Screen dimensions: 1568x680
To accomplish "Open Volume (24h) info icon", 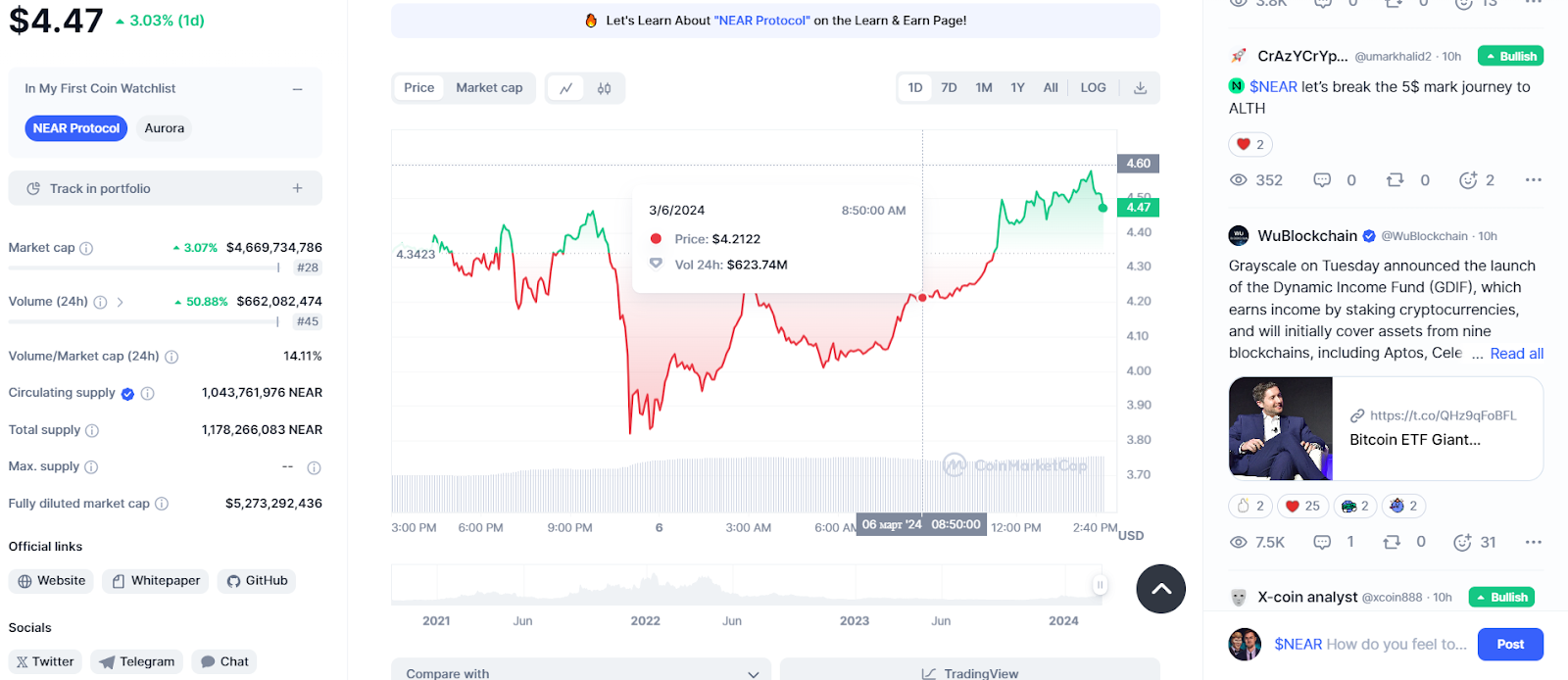I will pyautogui.click(x=100, y=302).
